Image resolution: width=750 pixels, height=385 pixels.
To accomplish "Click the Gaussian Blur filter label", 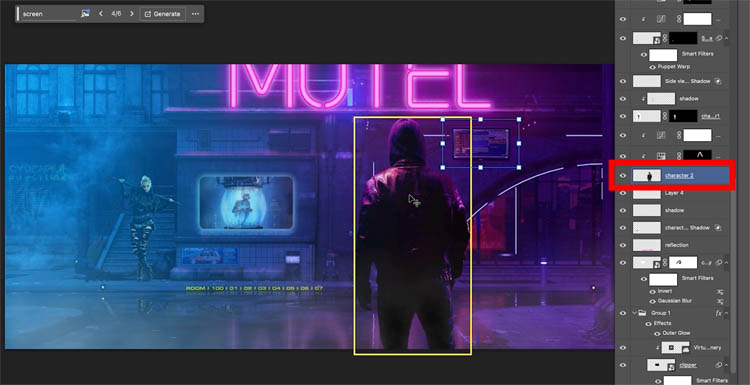I will [x=675, y=301].
